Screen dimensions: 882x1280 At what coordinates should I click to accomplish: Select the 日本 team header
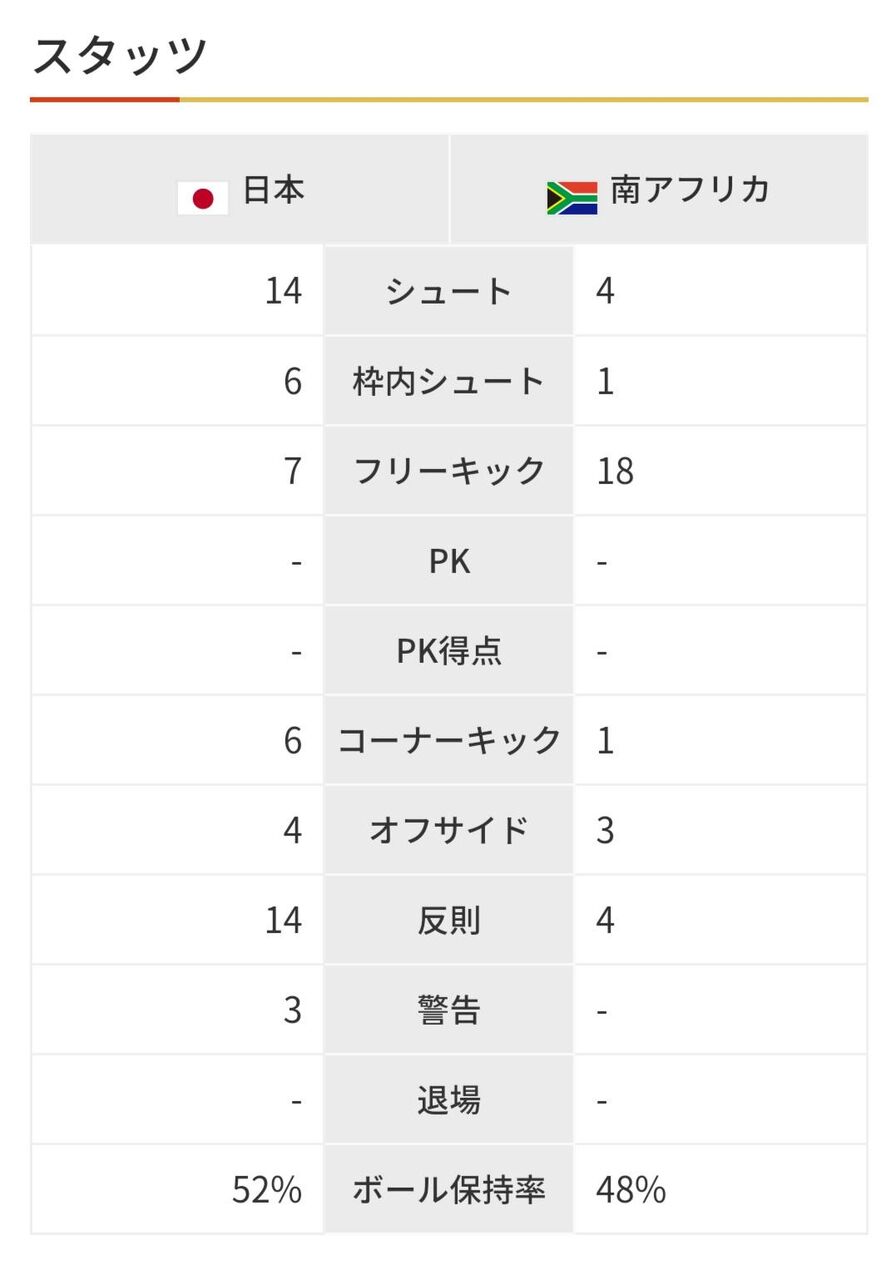(273, 191)
